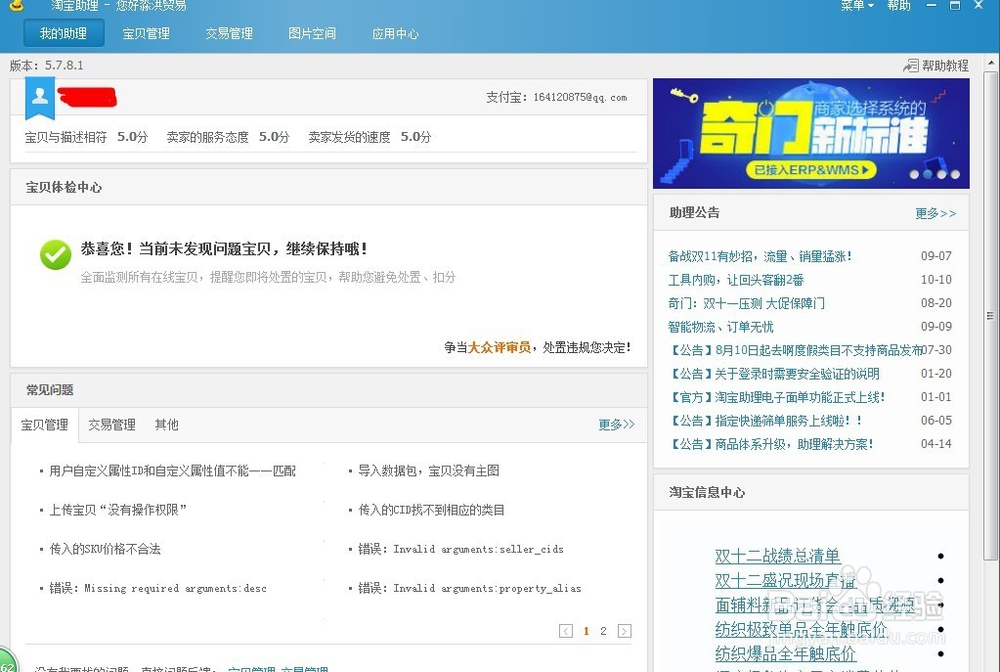Click 宝贝与描述相符 5.0分 rating

[86, 137]
